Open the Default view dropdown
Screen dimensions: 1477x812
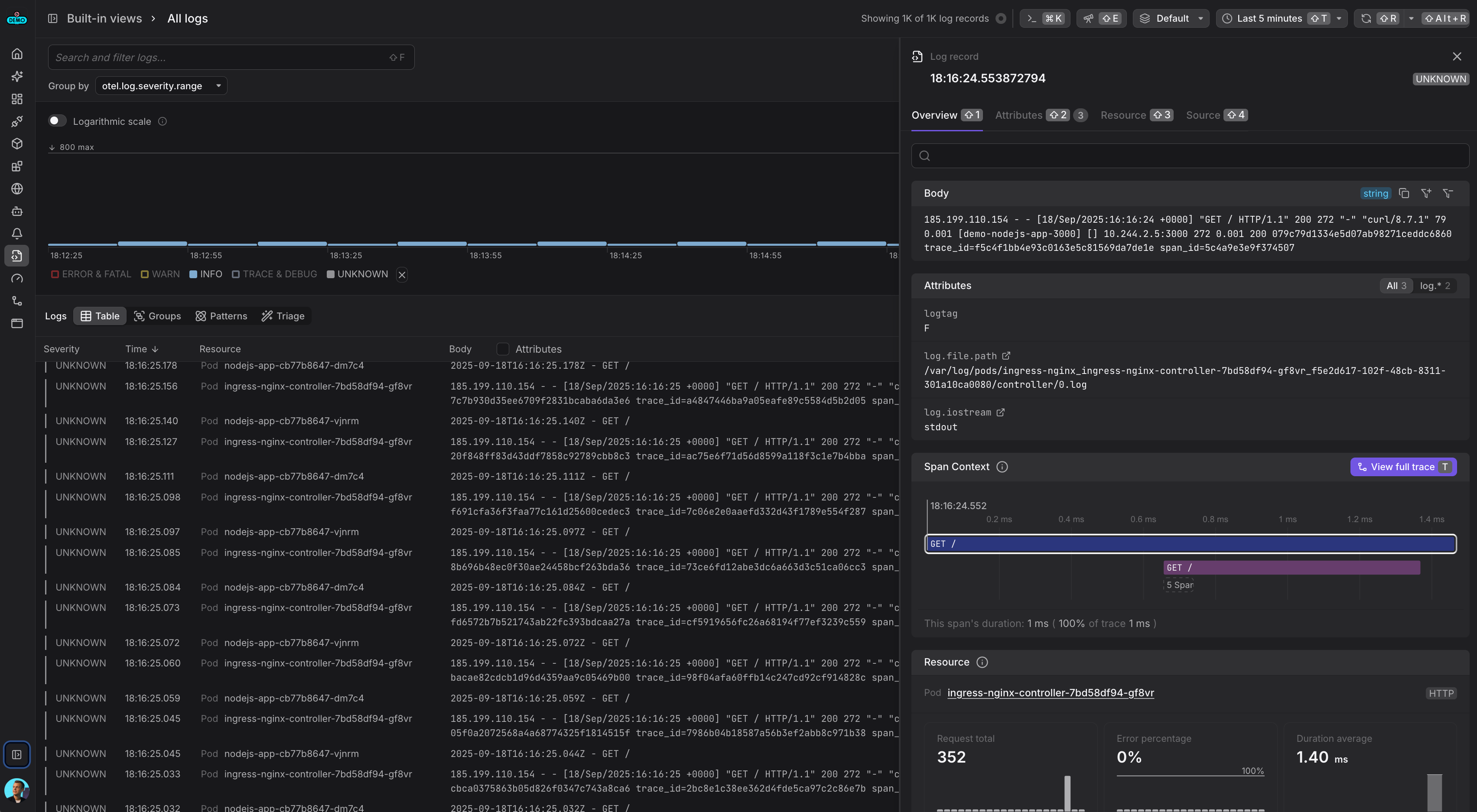pyautogui.click(x=1171, y=18)
